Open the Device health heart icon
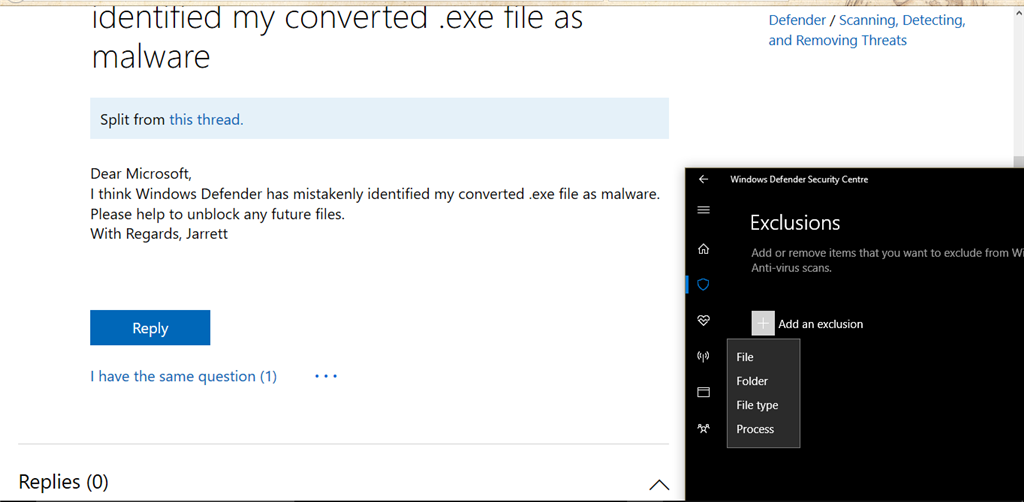The image size is (1024, 502). tap(703, 321)
